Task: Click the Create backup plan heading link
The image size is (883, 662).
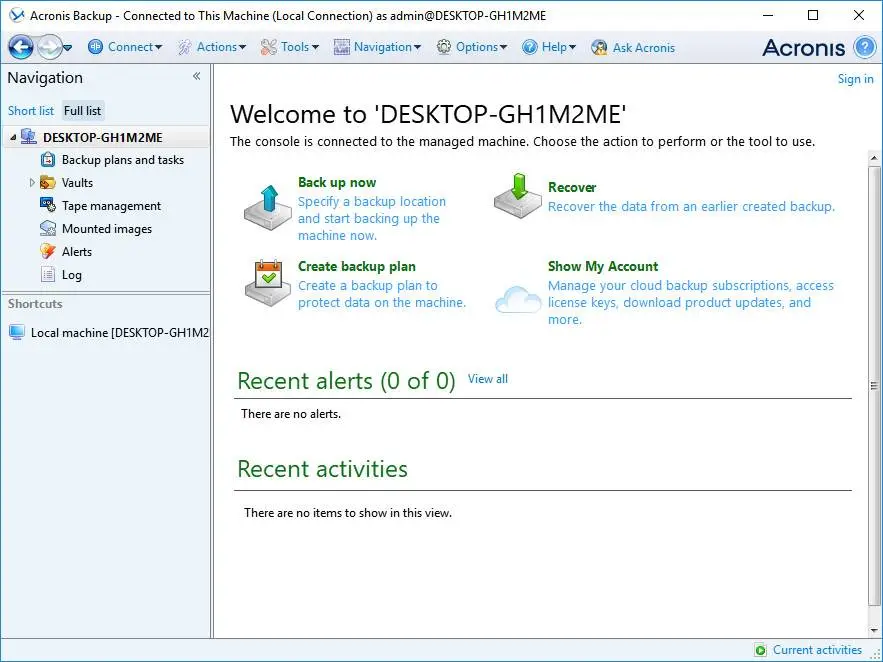Action: coord(356,266)
